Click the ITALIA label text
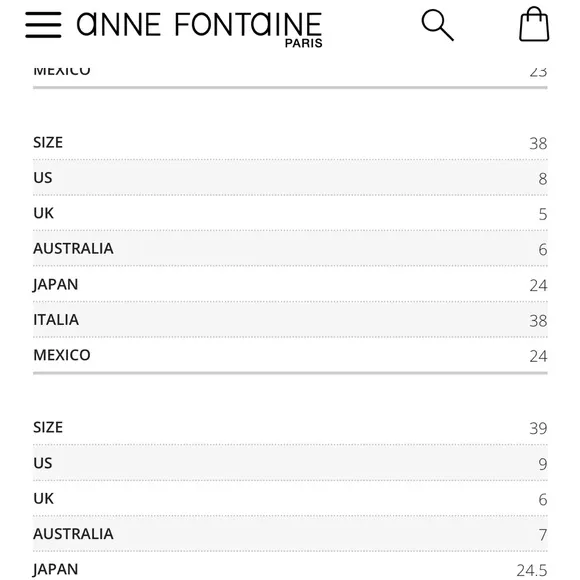This screenshot has height=580, width=580. pyautogui.click(x=56, y=320)
